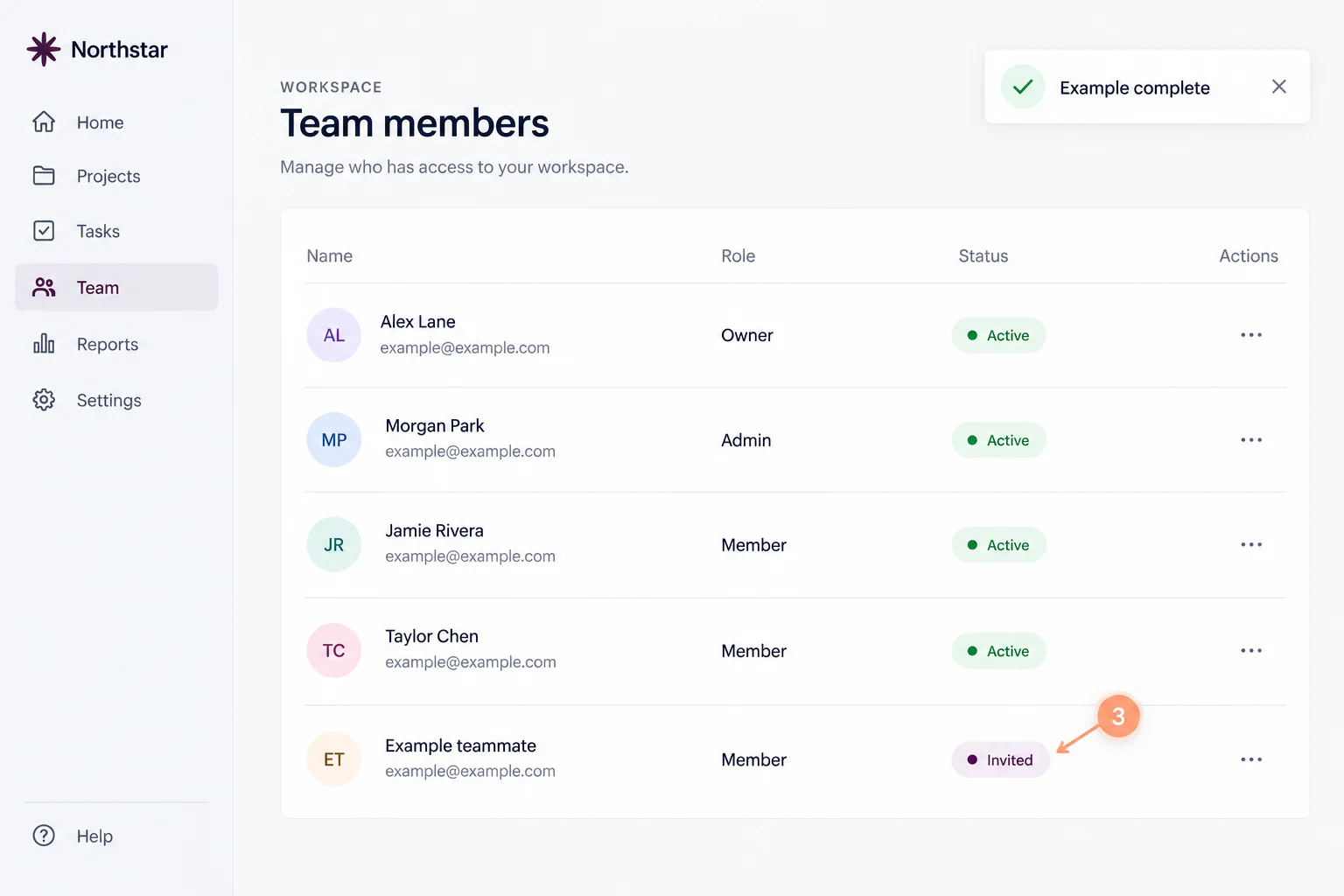Open Settings from the sidebar
1344x896 pixels.
pos(116,400)
